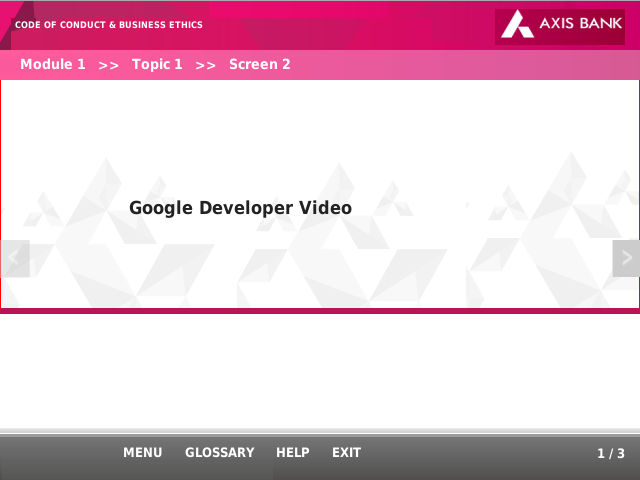
Task: Click the Google Developer Video title
Action: click(x=240, y=208)
